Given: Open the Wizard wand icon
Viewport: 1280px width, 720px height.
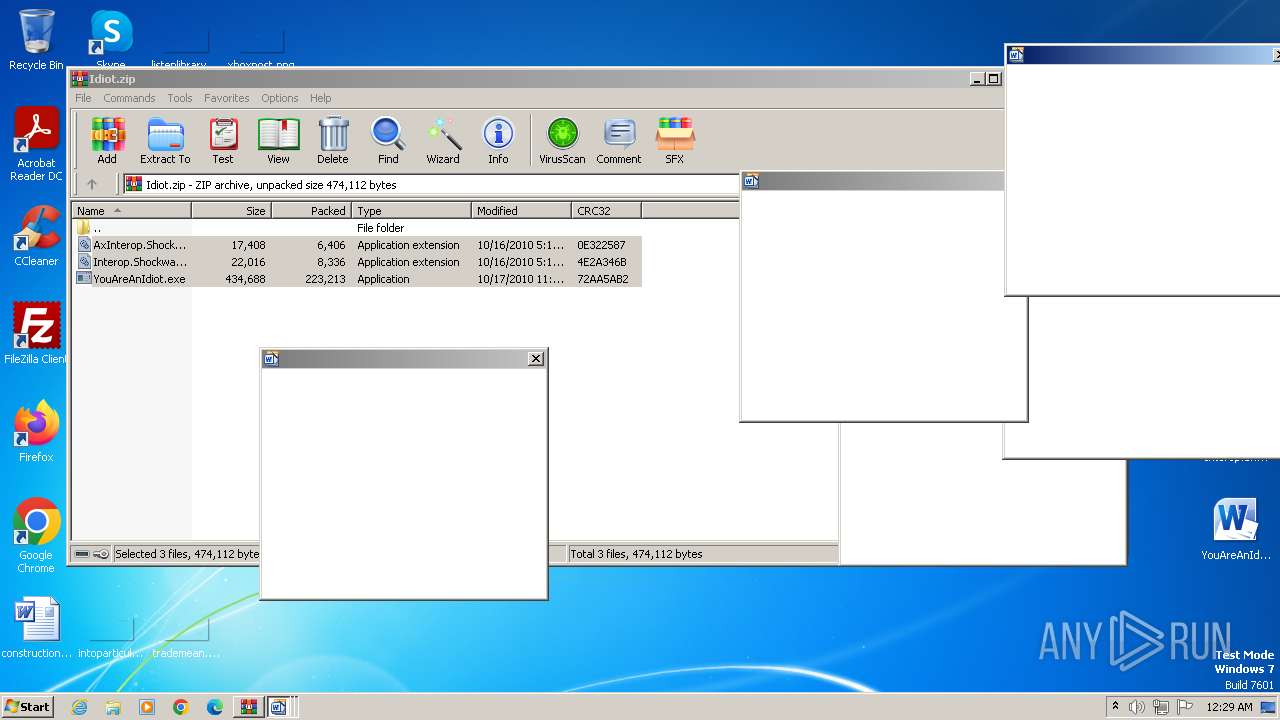Looking at the screenshot, I should (x=443, y=140).
